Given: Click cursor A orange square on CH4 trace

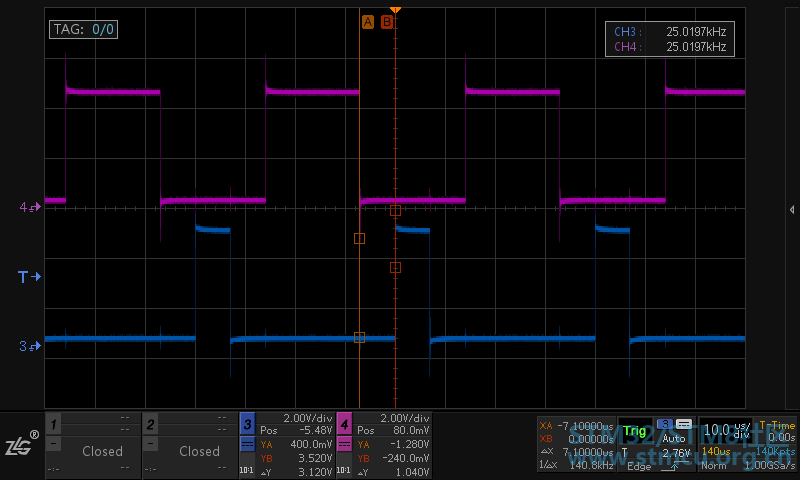Looking at the screenshot, I should pyautogui.click(x=359, y=238).
